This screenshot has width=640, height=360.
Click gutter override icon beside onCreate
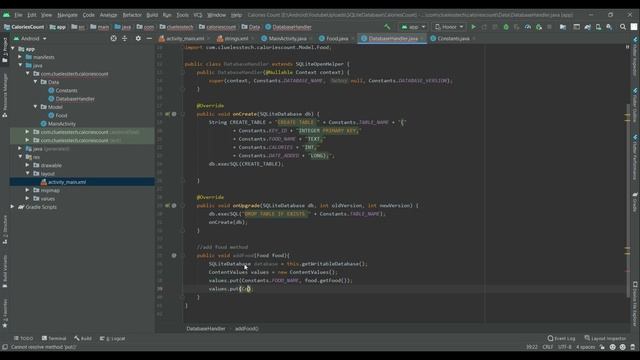[167, 114]
